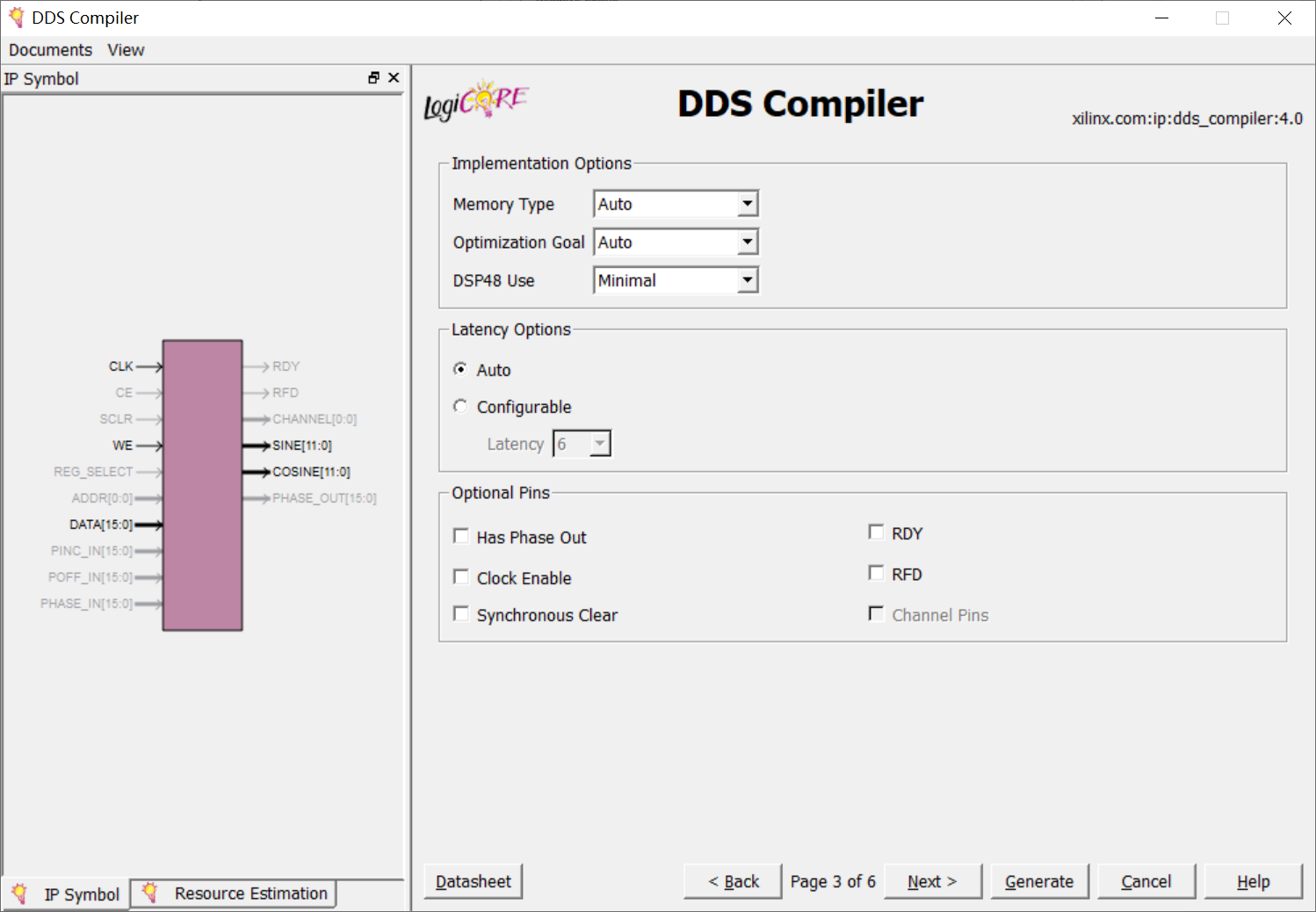This screenshot has height=912, width=1316.
Task: Switch to the IP Symbol tab
Action: point(67,894)
